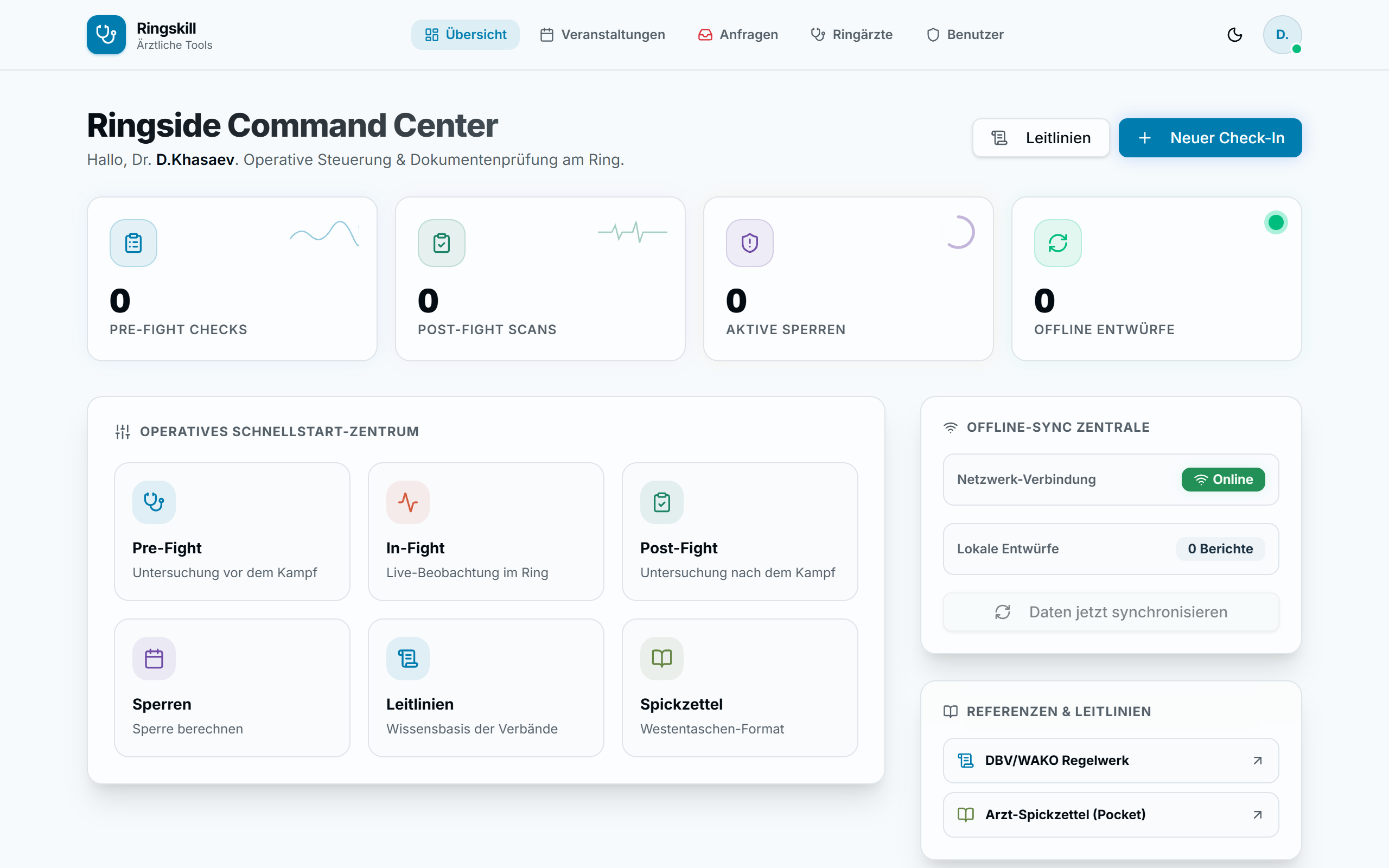Click the Sperren calendar icon

click(x=154, y=659)
